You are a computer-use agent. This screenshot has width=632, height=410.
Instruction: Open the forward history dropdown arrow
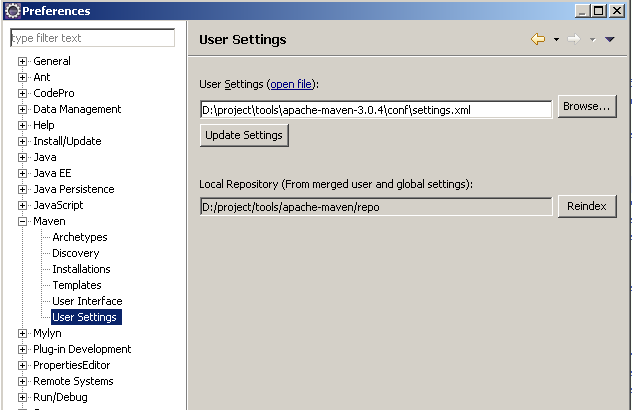point(592,40)
